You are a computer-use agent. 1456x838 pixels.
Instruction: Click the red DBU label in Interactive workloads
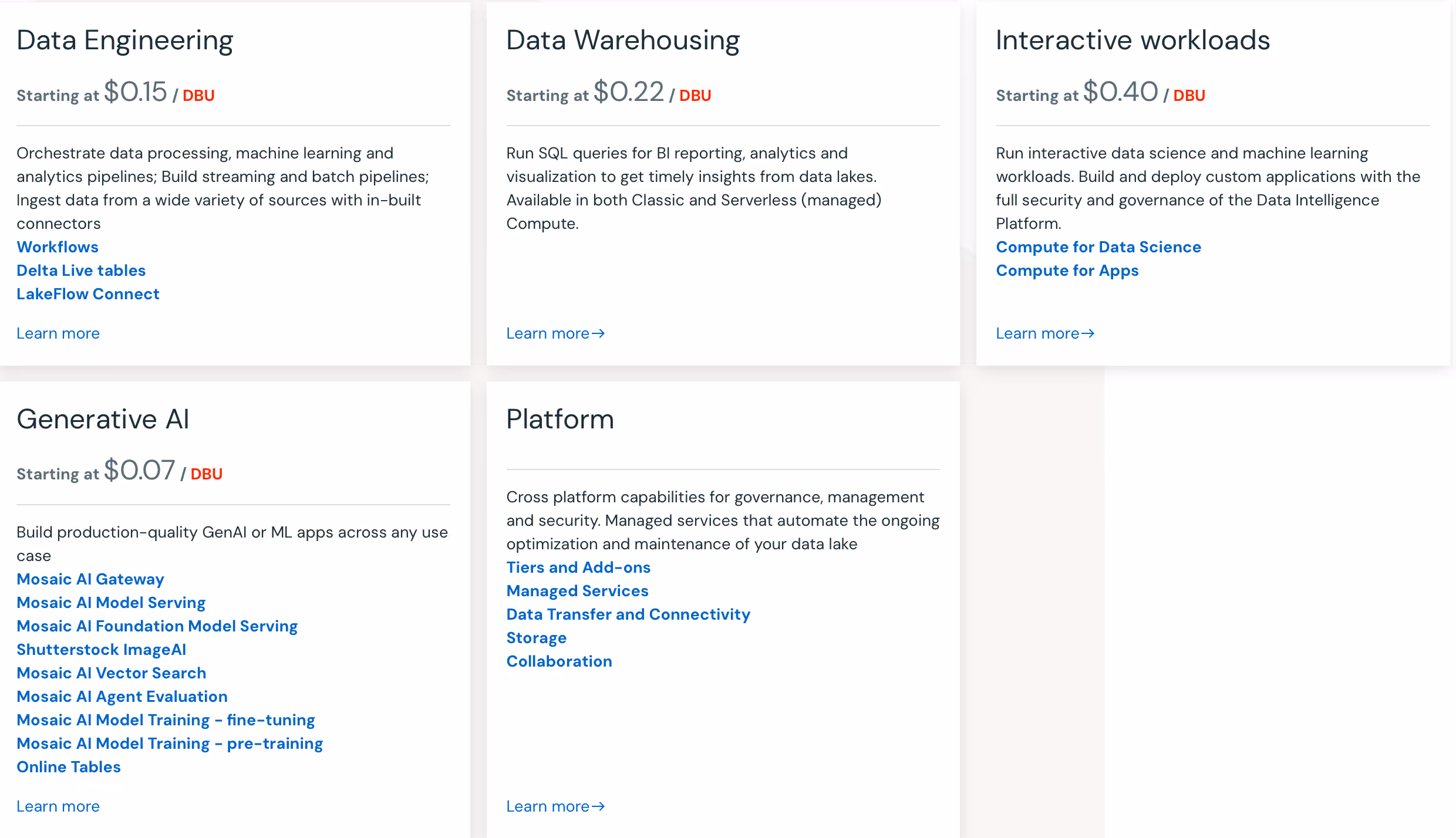[1189, 96]
